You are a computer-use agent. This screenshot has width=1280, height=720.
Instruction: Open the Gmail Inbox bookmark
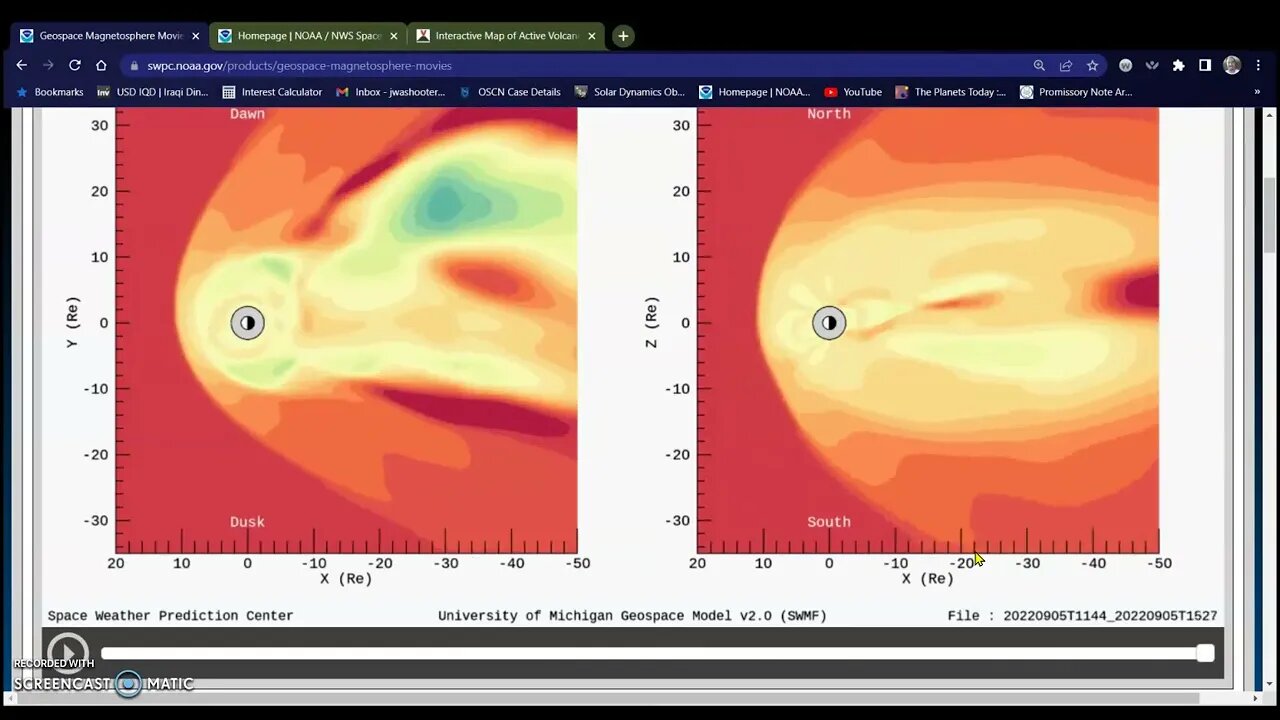click(x=391, y=92)
